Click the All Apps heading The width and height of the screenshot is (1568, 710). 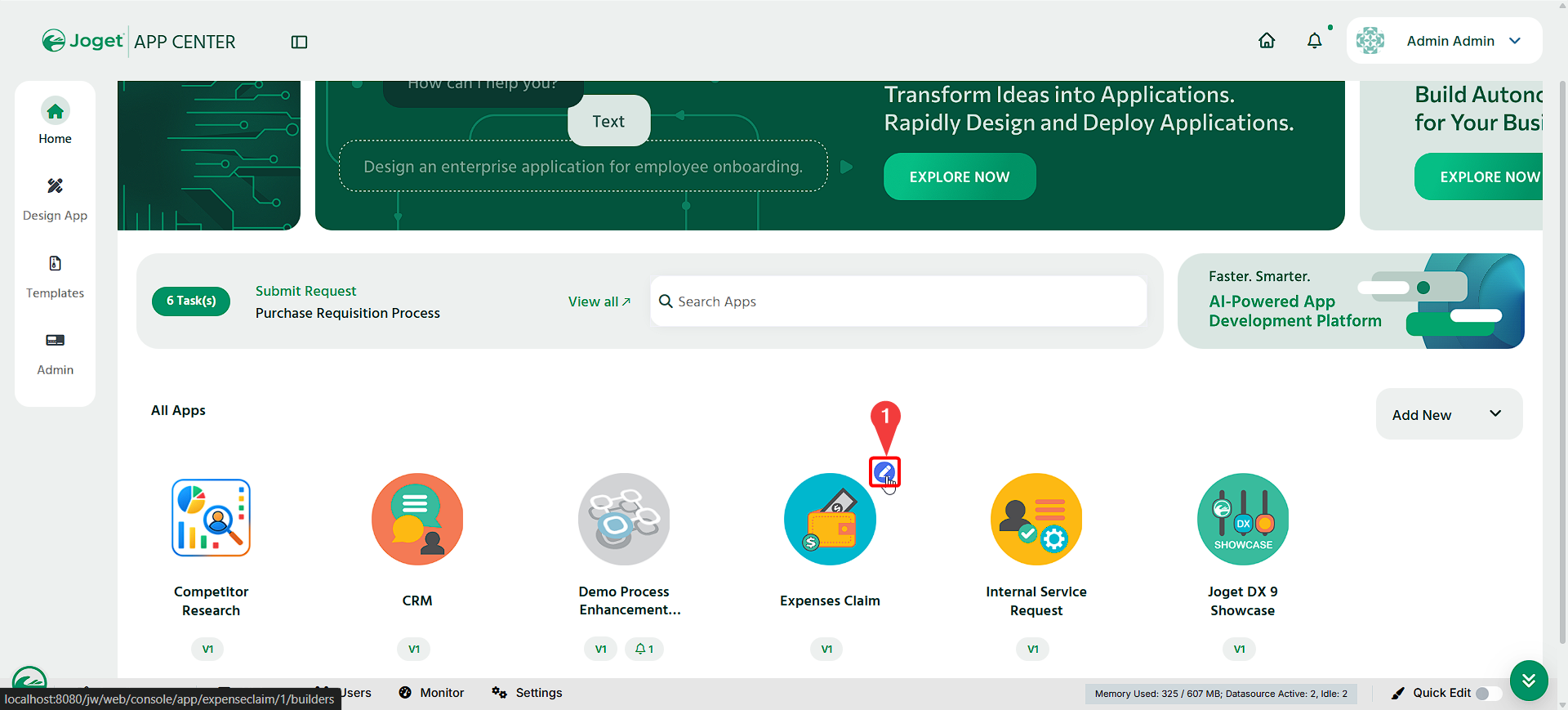coord(178,410)
